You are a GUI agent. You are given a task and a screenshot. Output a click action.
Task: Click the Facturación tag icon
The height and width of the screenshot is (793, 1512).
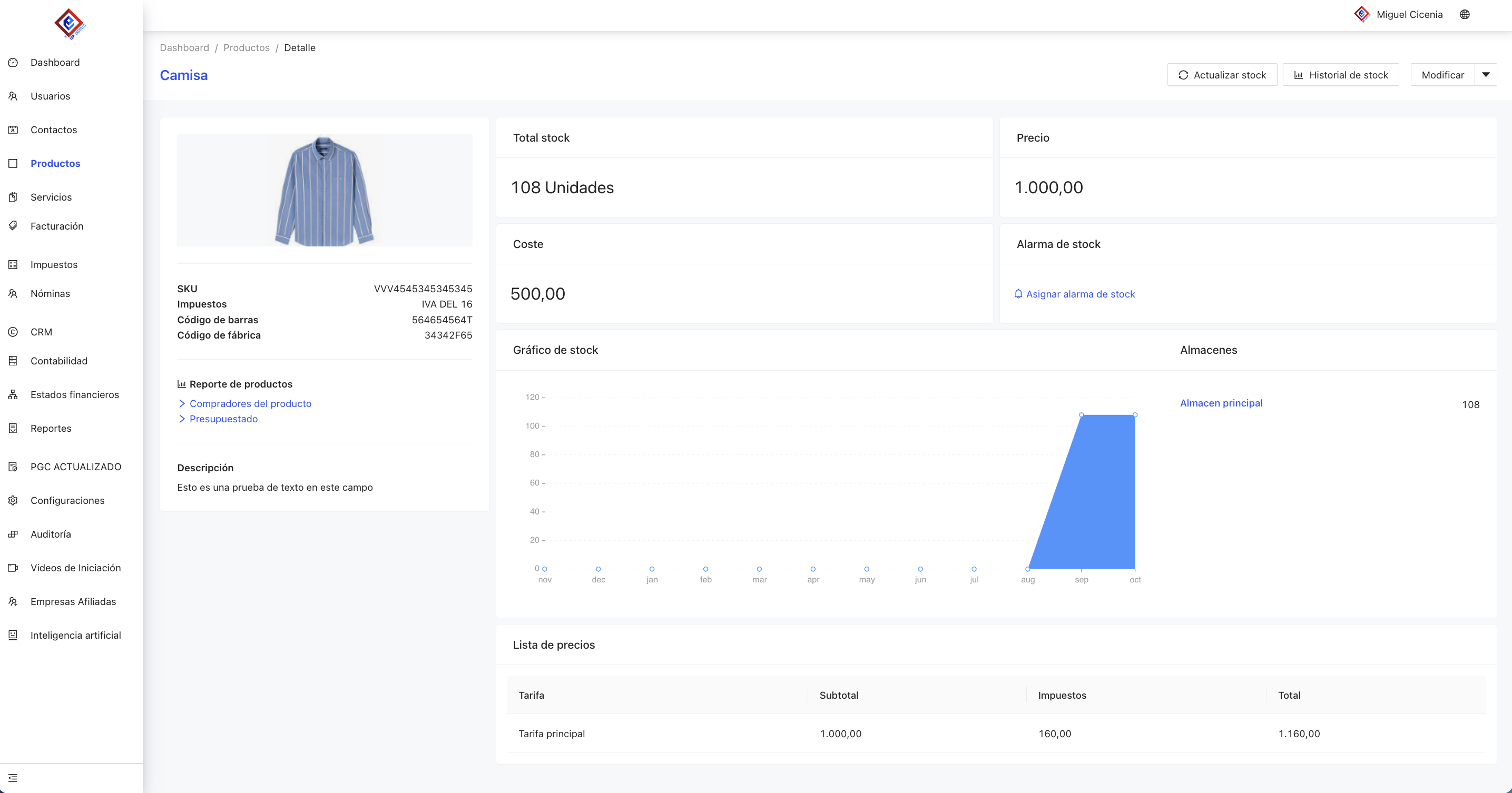[13, 226]
